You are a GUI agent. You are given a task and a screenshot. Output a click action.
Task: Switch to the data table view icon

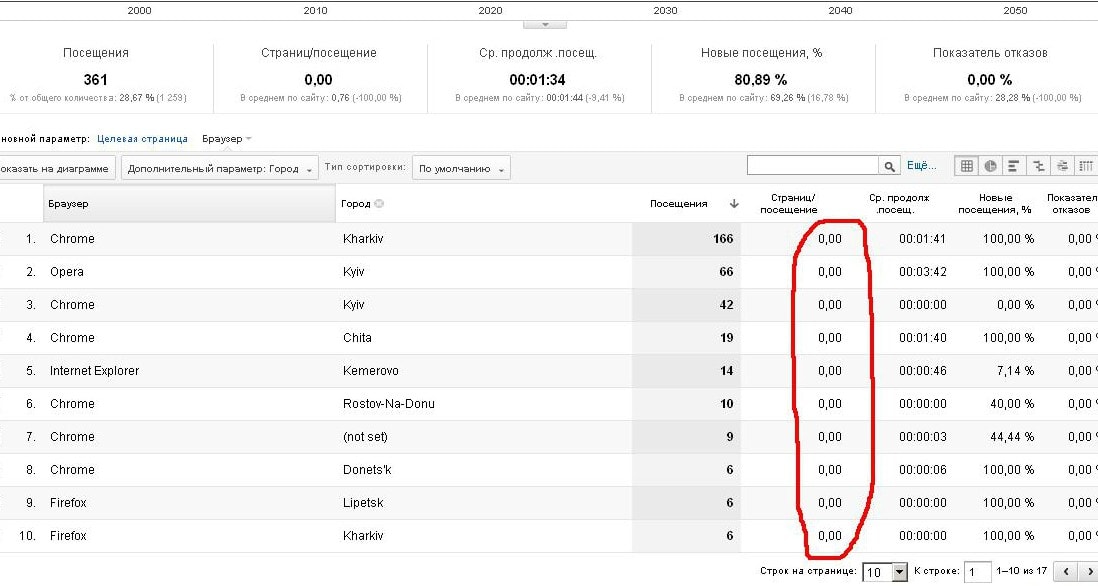(966, 166)
